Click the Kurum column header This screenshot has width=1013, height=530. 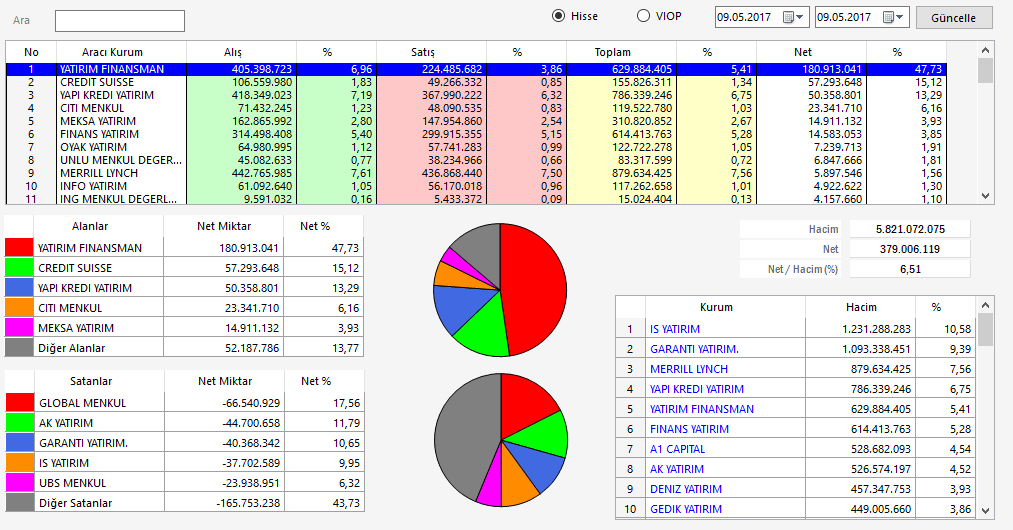726,308
